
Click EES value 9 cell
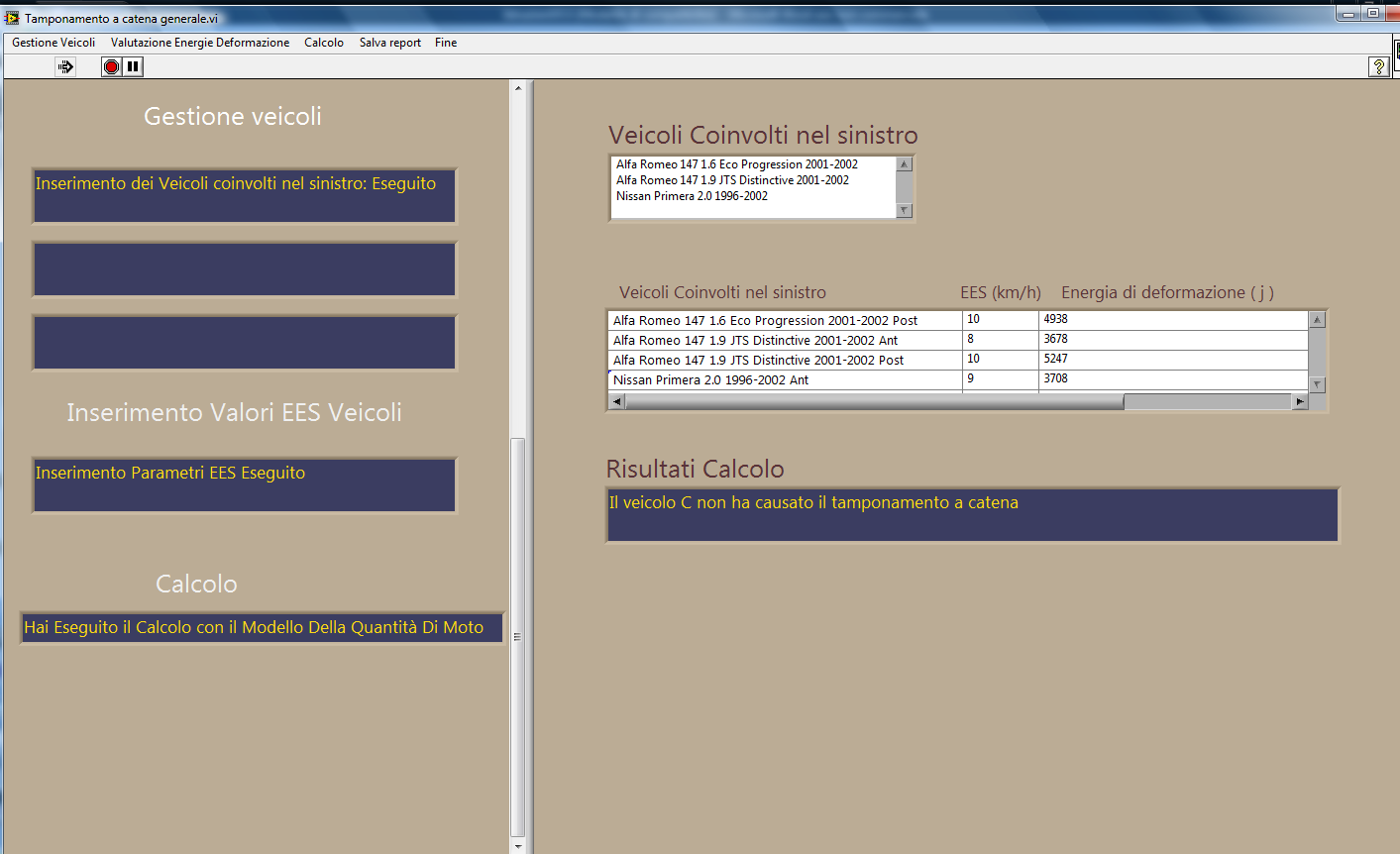click(x=1001, y=379)
